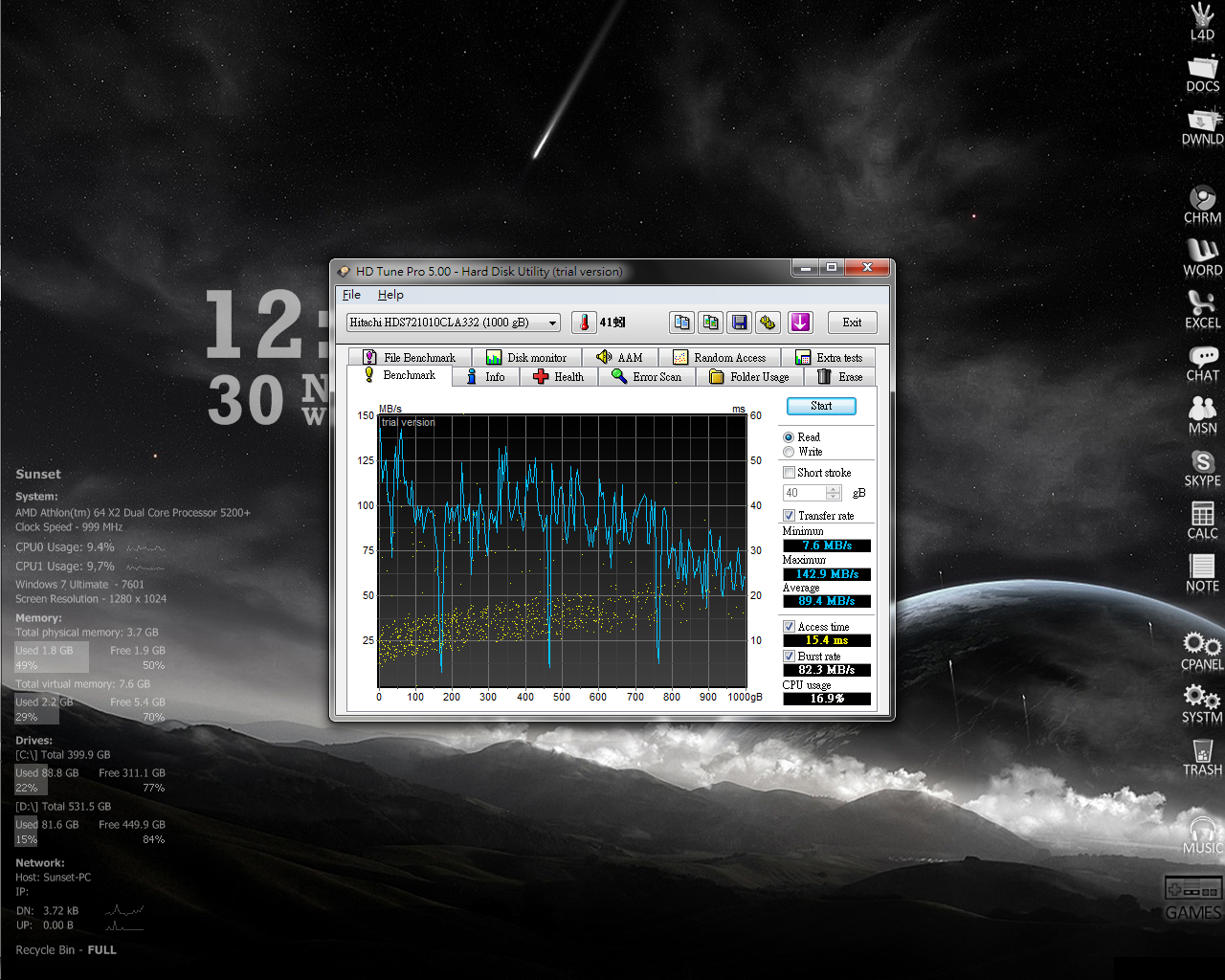Open the Help menu
This screenshot has height=980, width=1225.
pyautogui.click(x=390, y=295)
